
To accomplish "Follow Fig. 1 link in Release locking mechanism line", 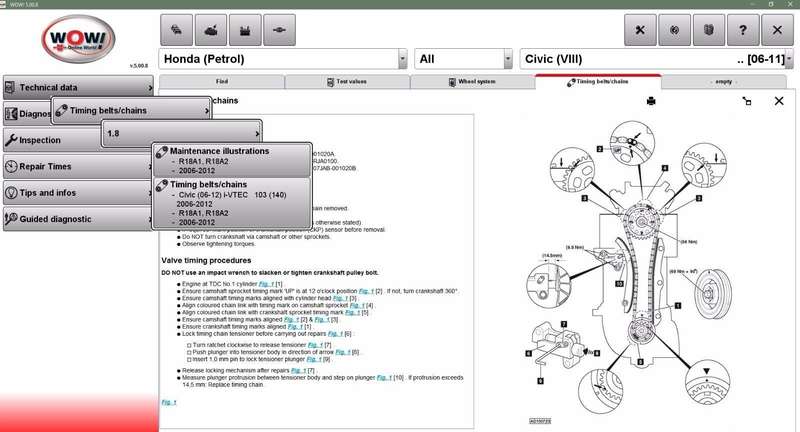I will click(298, 371).
